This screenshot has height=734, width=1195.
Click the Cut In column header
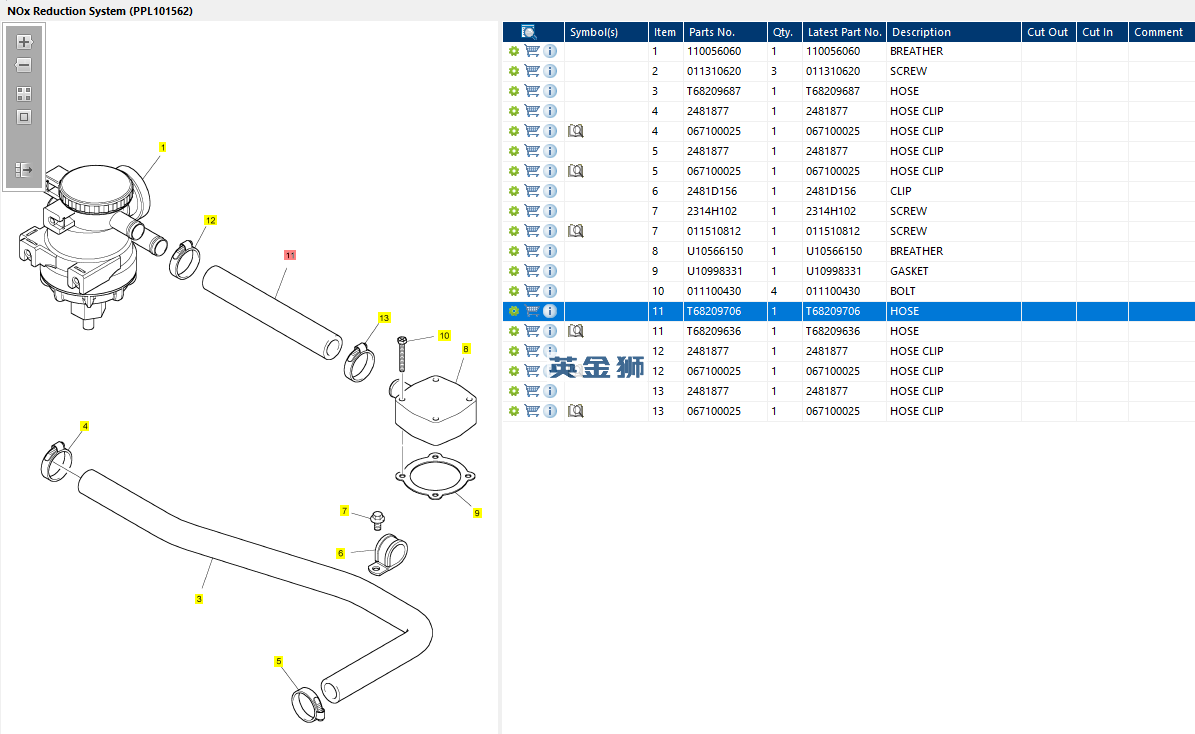point(1101,32)
